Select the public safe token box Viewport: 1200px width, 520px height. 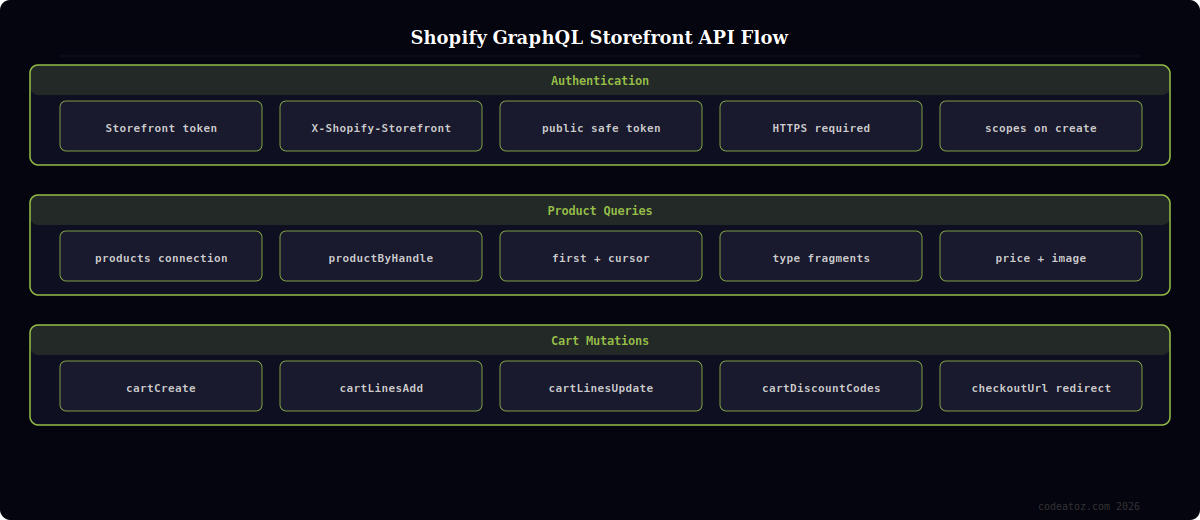601,126
